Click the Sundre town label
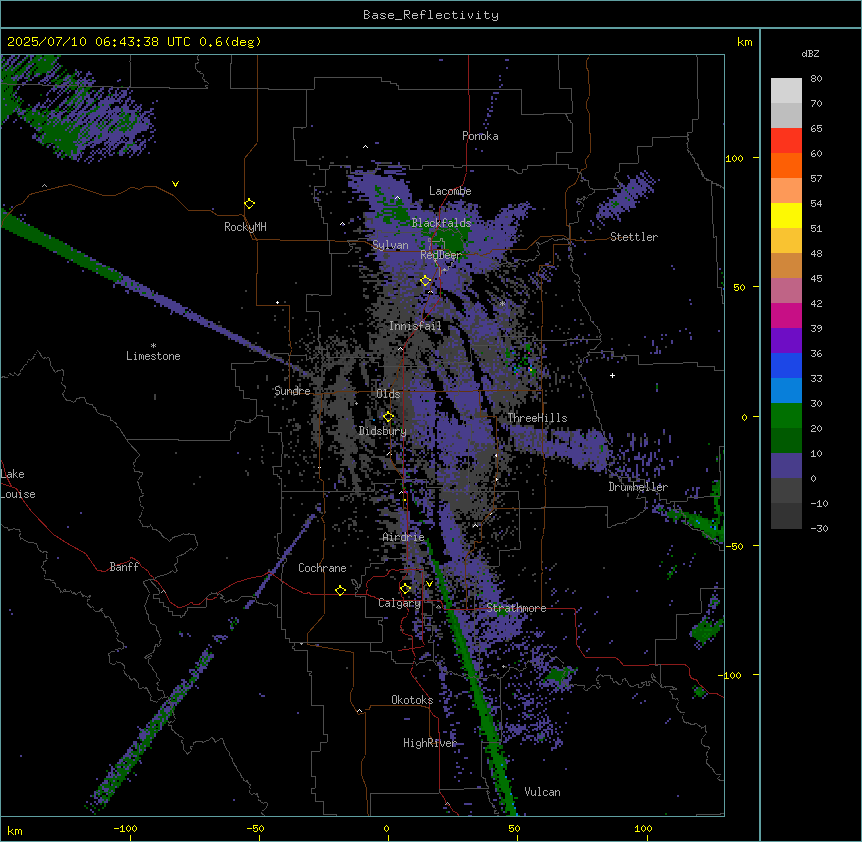The width and height of the screenshot is (862, 842). (x=292, y=391)
